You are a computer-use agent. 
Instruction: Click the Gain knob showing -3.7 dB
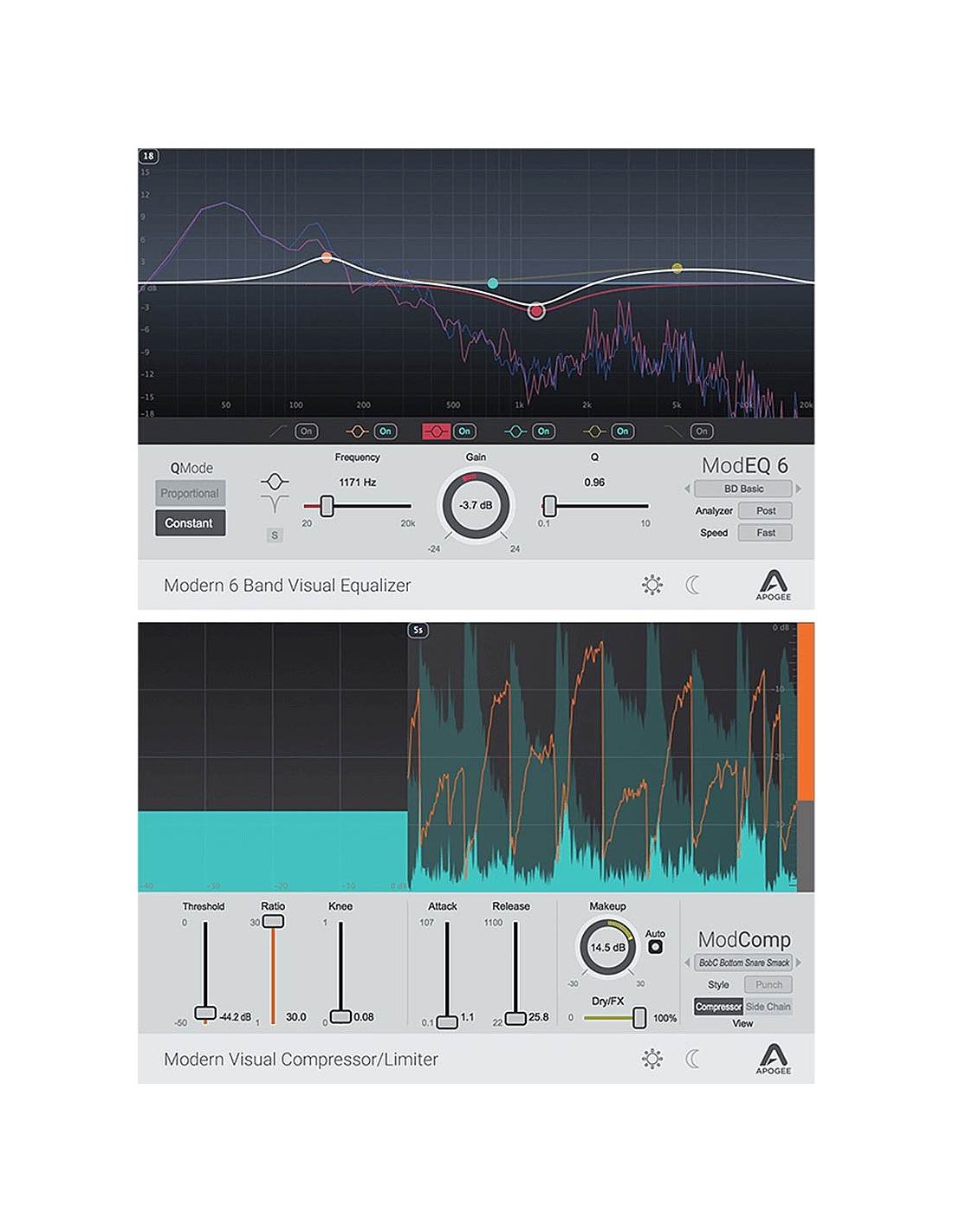click(x=476, y=505)
